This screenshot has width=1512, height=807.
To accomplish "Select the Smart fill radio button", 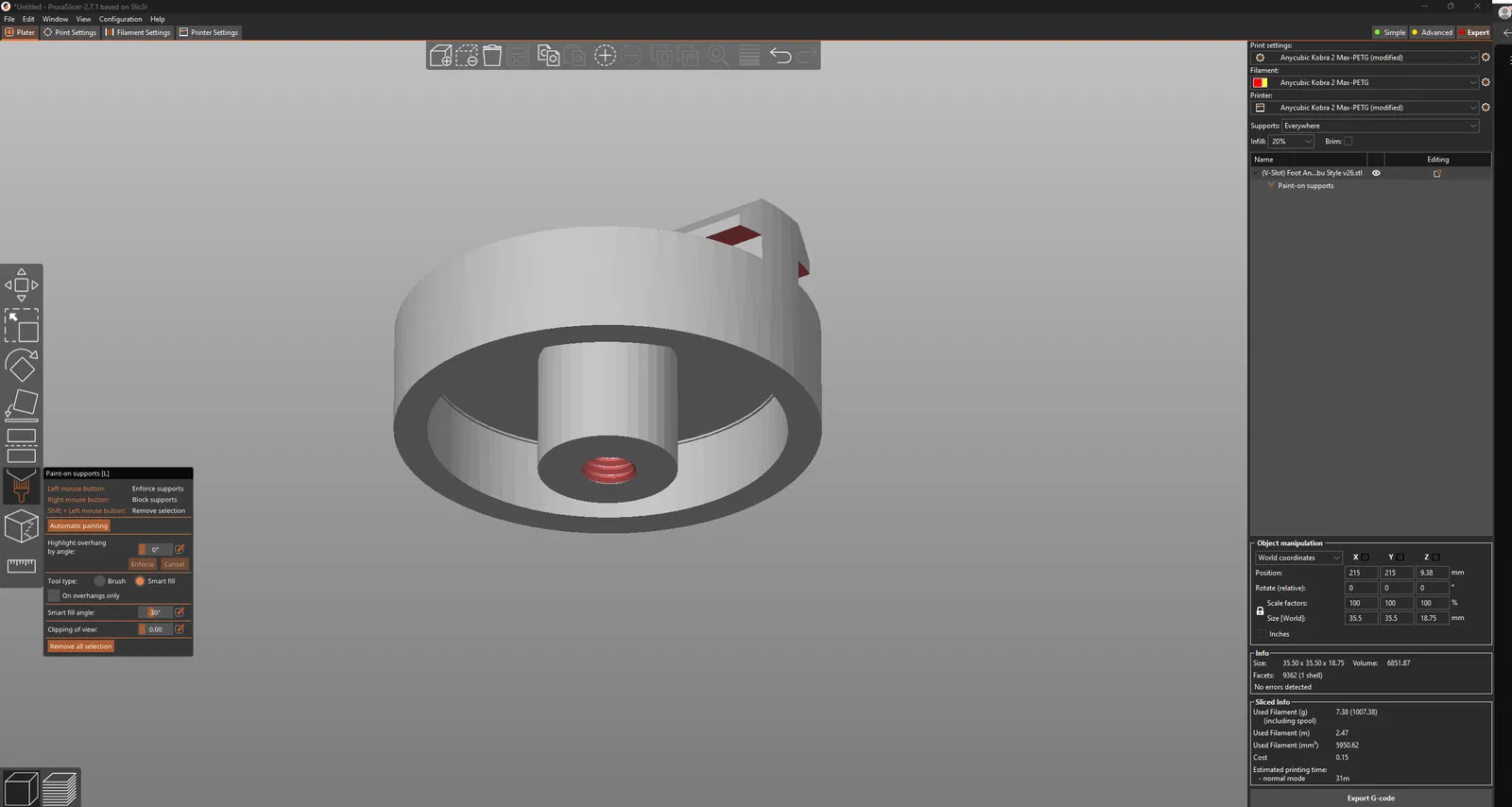I will [x=140, y=581].
